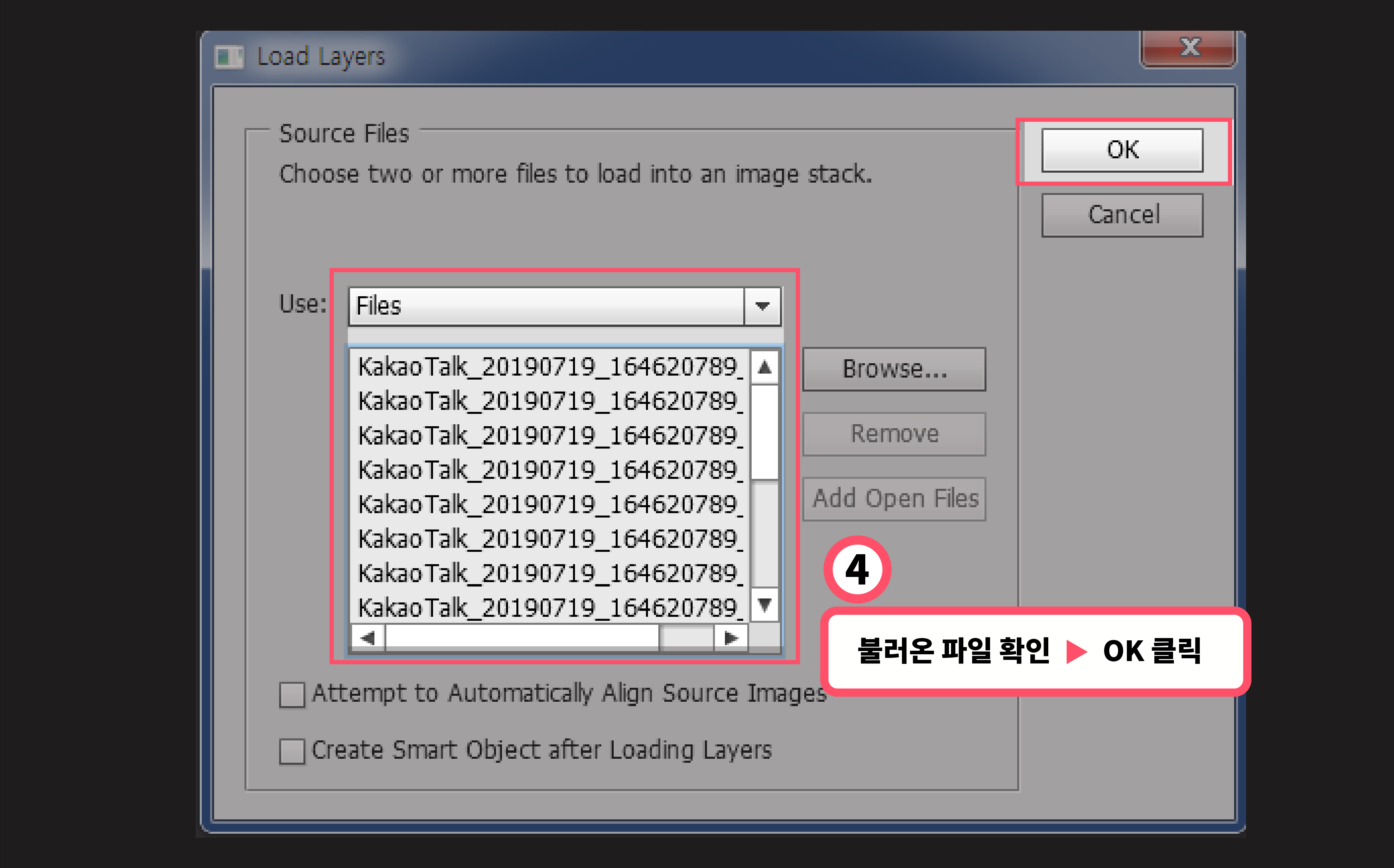
Task: Open the Use dropdown arrow
Action: click(x=762, y=306)
